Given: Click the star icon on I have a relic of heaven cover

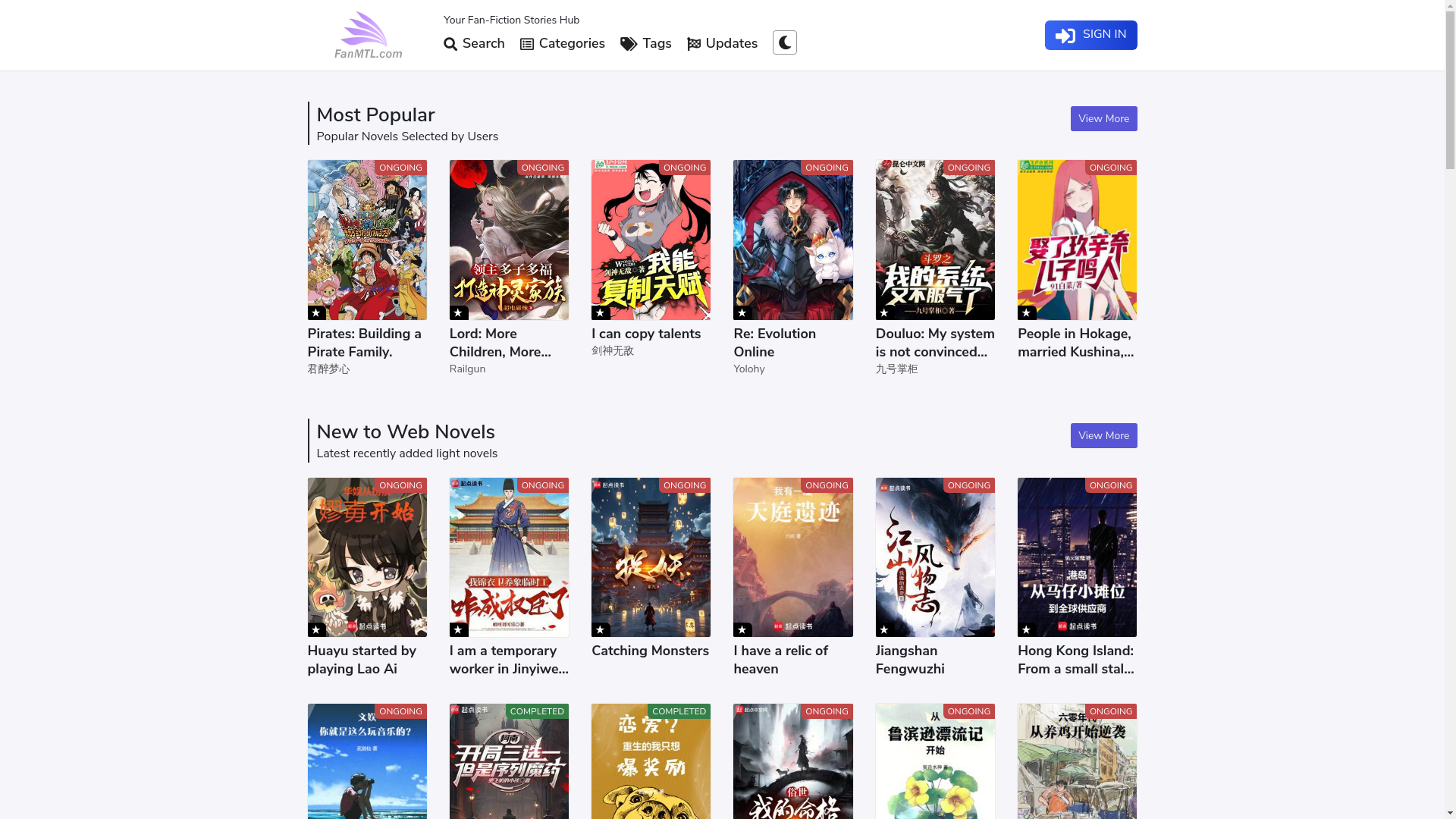Looking at the screenshot, I should click(742, 629).
